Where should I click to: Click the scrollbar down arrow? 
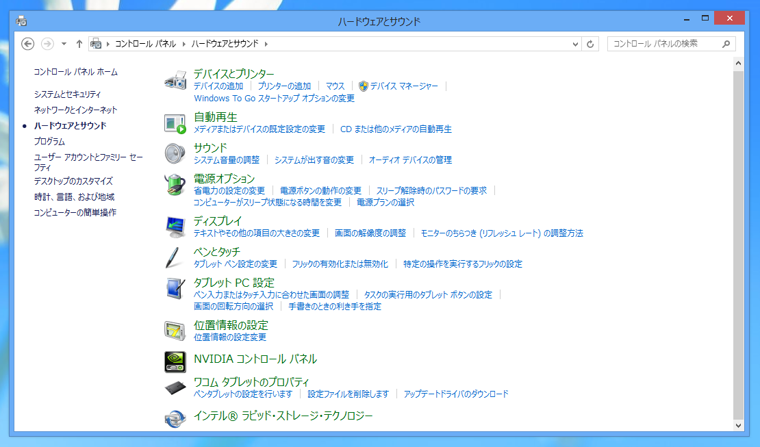coord(738,426)
